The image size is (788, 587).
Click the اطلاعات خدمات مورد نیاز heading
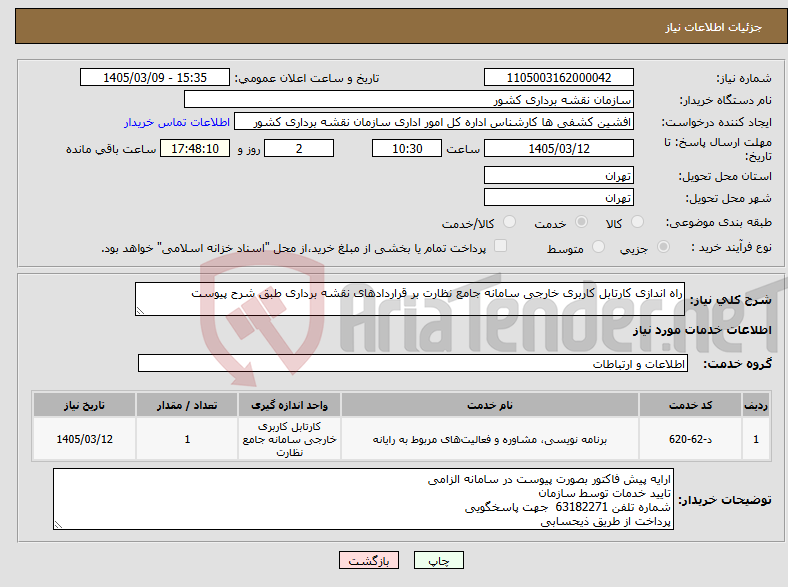702,330
